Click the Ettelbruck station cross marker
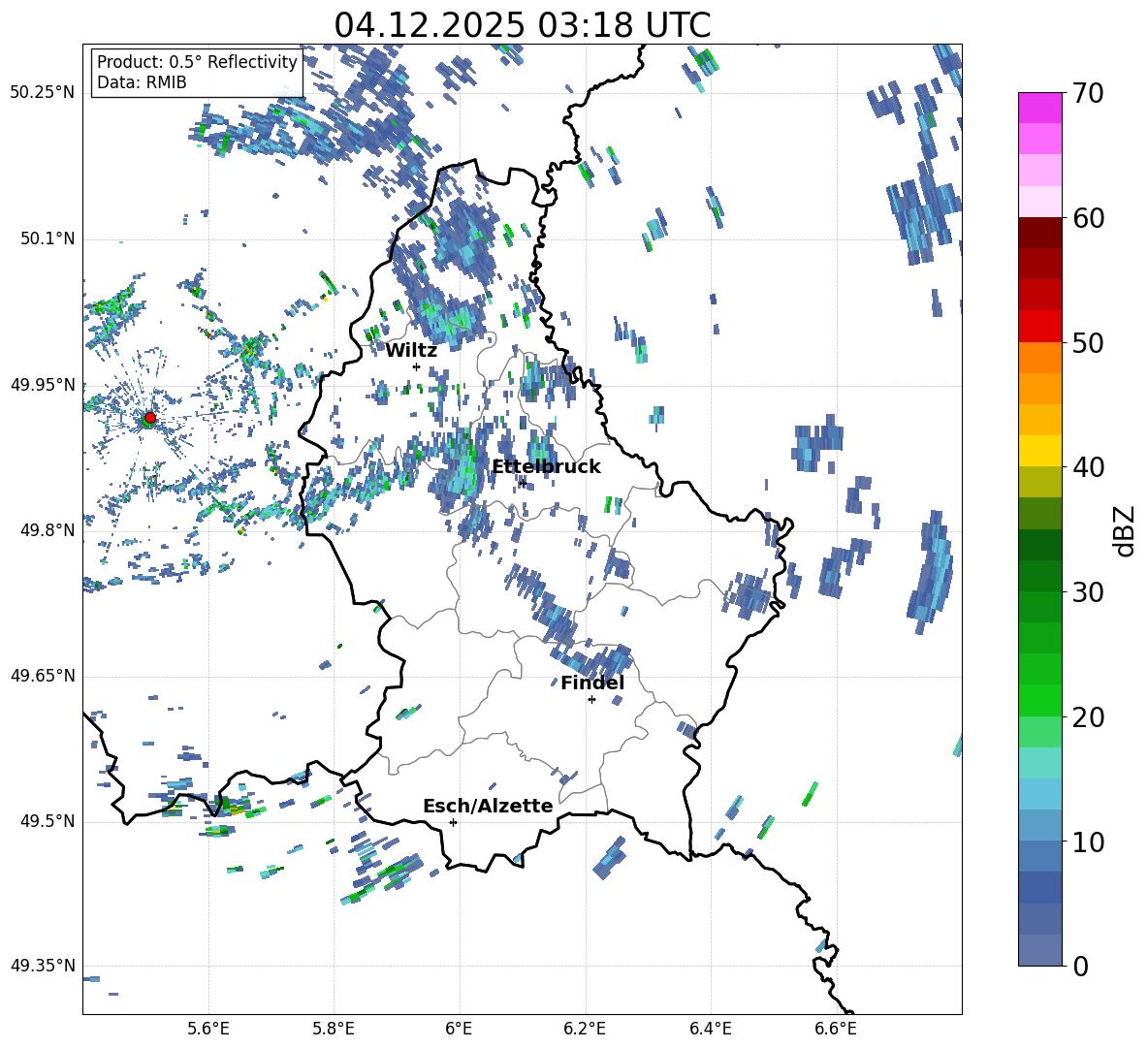The height and width of the screenshot is (1048, 1148). [522, 483]
